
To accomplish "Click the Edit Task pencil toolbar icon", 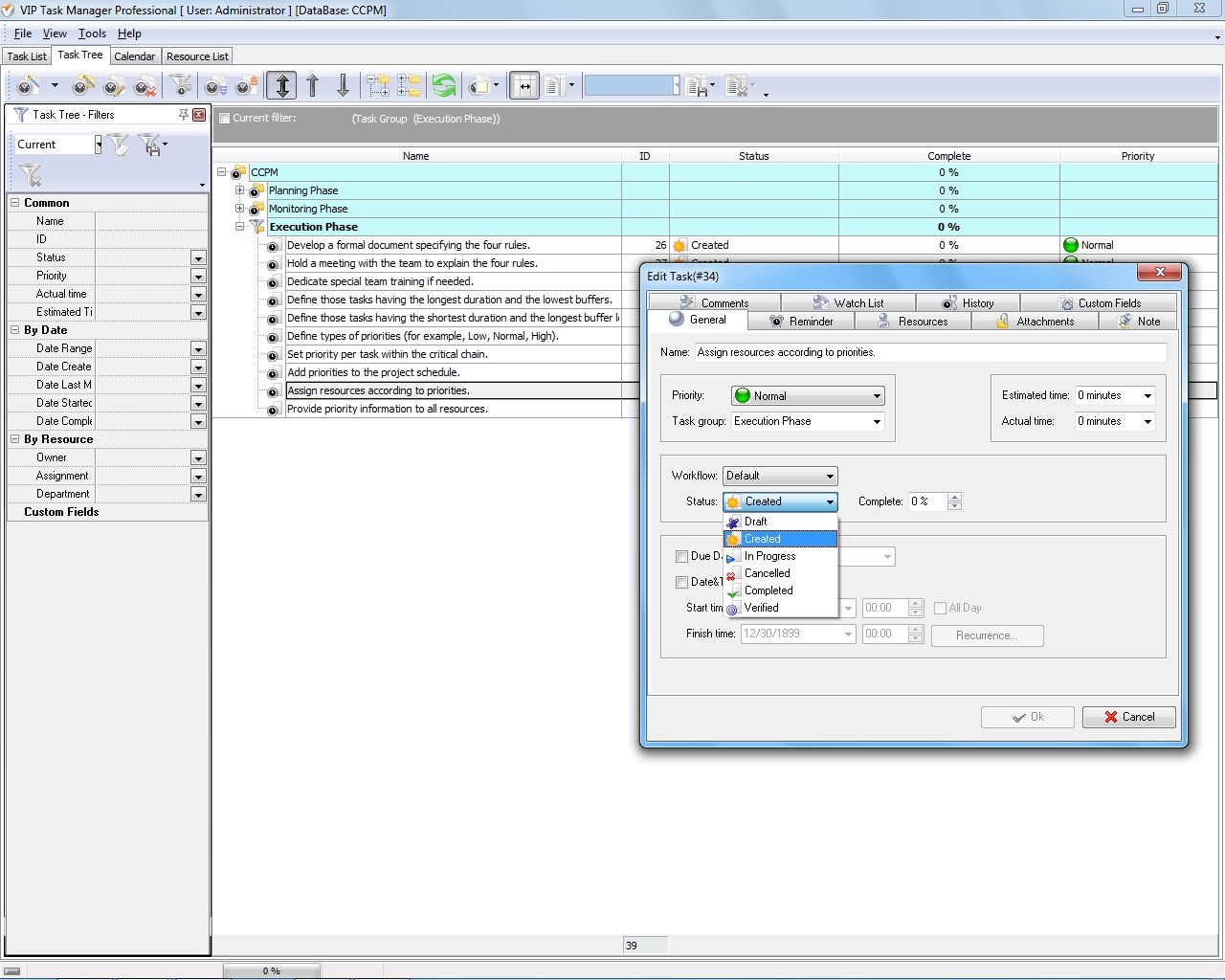I will pos(114,86).
